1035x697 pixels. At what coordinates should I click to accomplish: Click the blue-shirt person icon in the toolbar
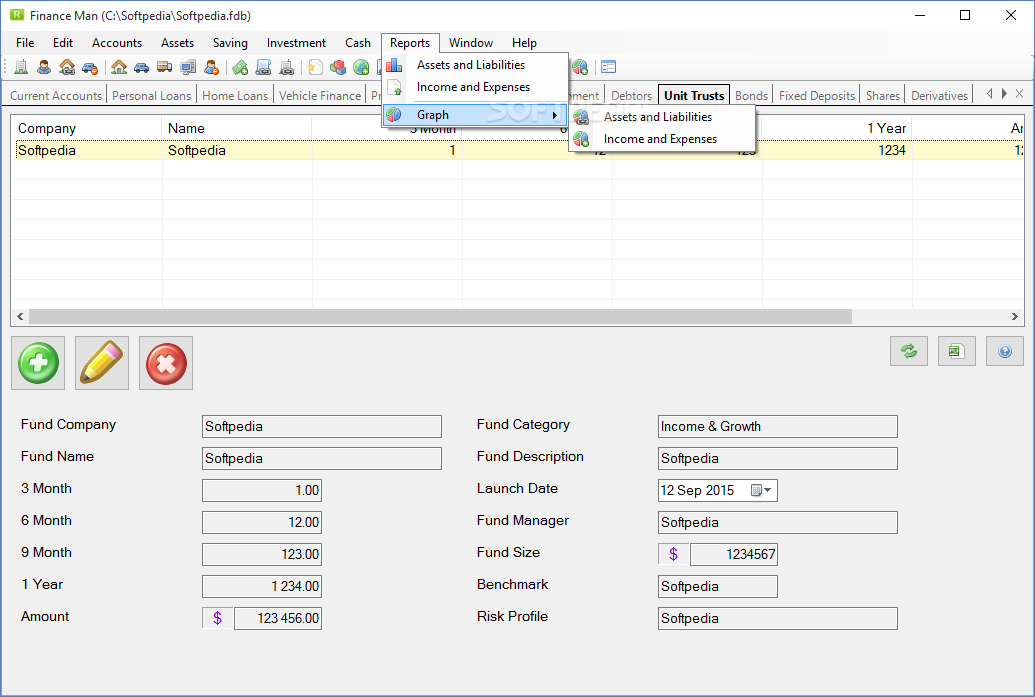44,67
